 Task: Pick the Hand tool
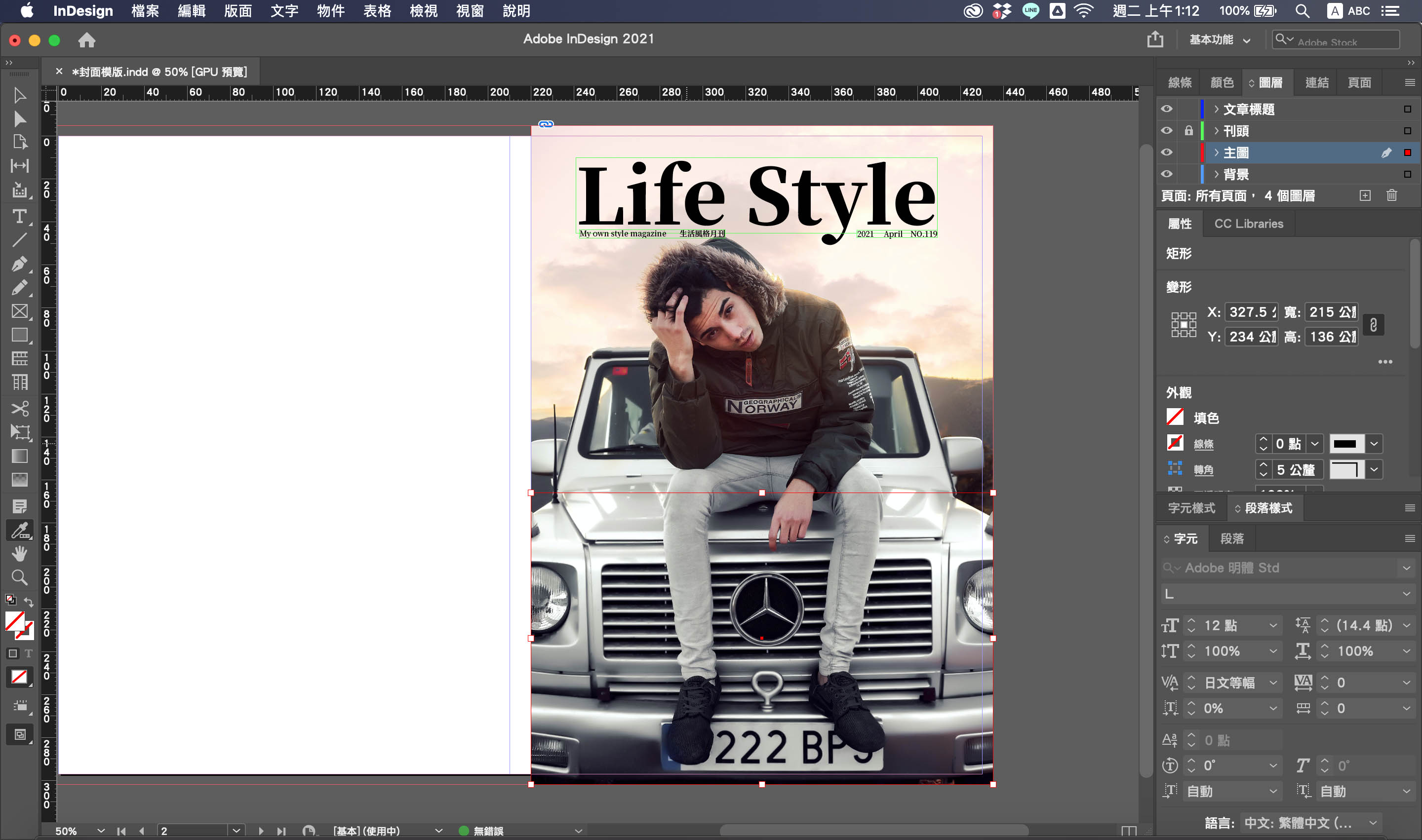point(19,553)
